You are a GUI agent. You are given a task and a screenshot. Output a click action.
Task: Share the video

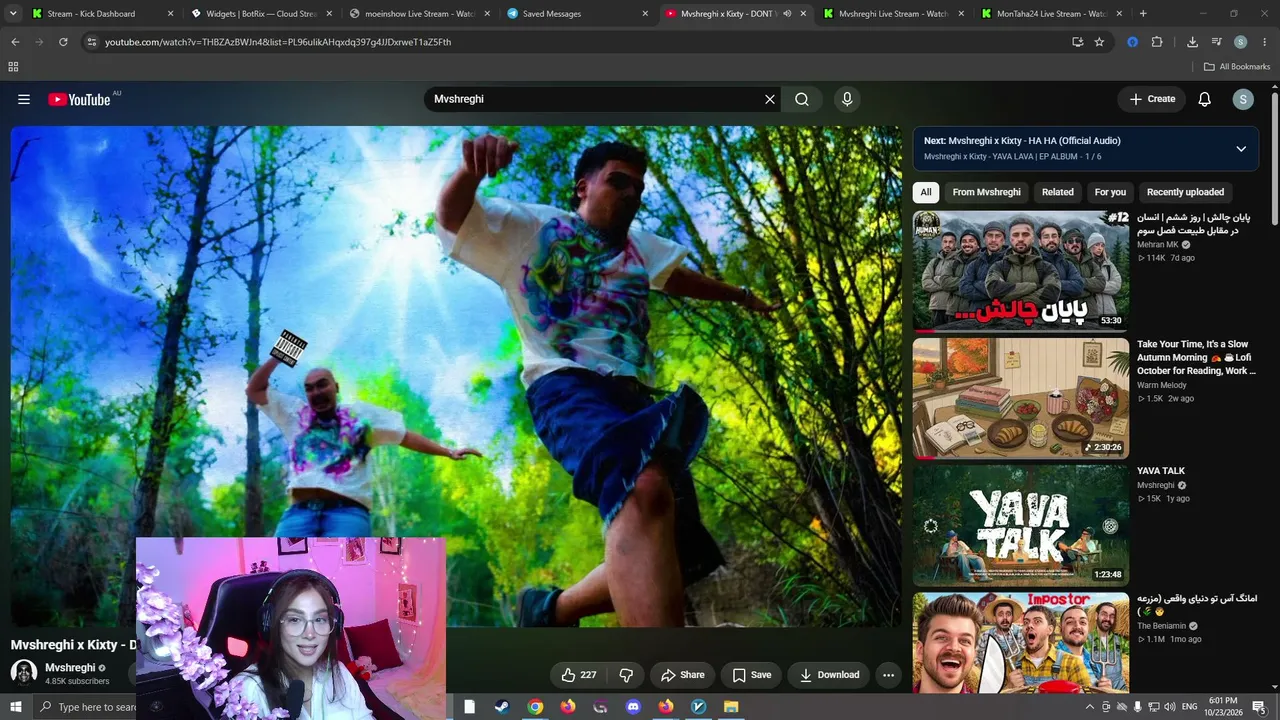tap(683, 675)
